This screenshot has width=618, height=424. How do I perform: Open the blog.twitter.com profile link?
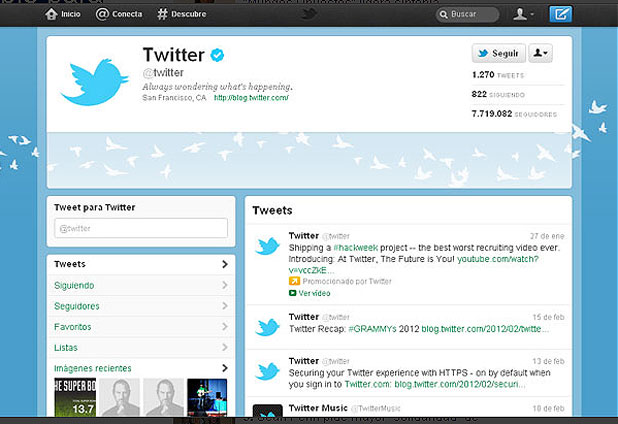pyautogui.click(x=251, y=98)
